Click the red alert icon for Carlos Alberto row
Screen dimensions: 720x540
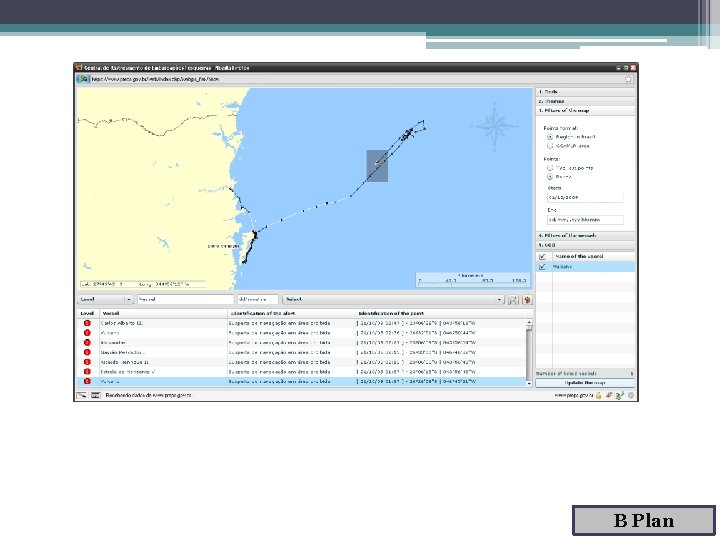87,323
